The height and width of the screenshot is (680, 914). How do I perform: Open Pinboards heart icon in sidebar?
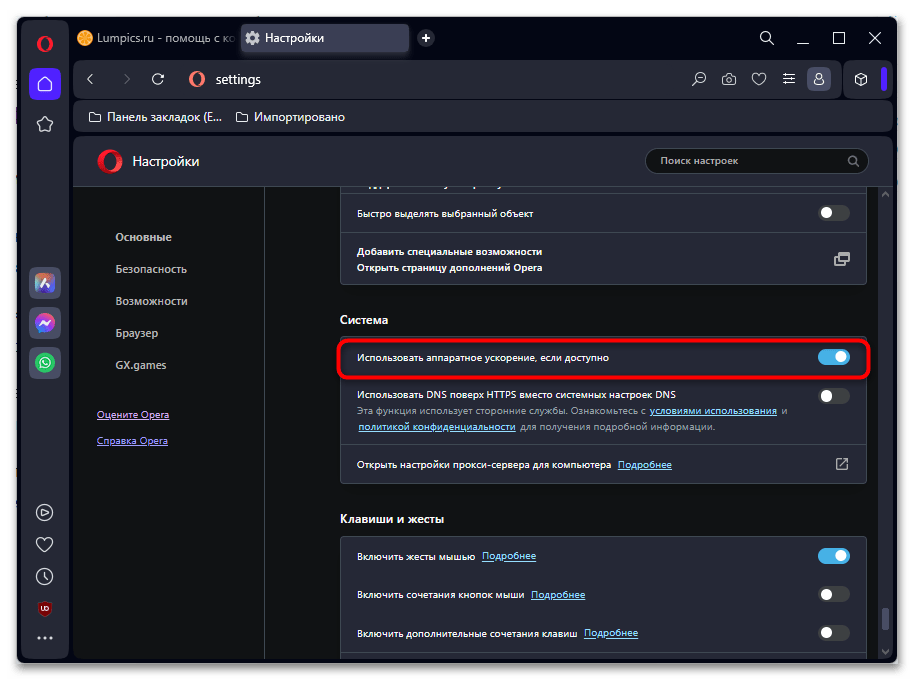45,544
